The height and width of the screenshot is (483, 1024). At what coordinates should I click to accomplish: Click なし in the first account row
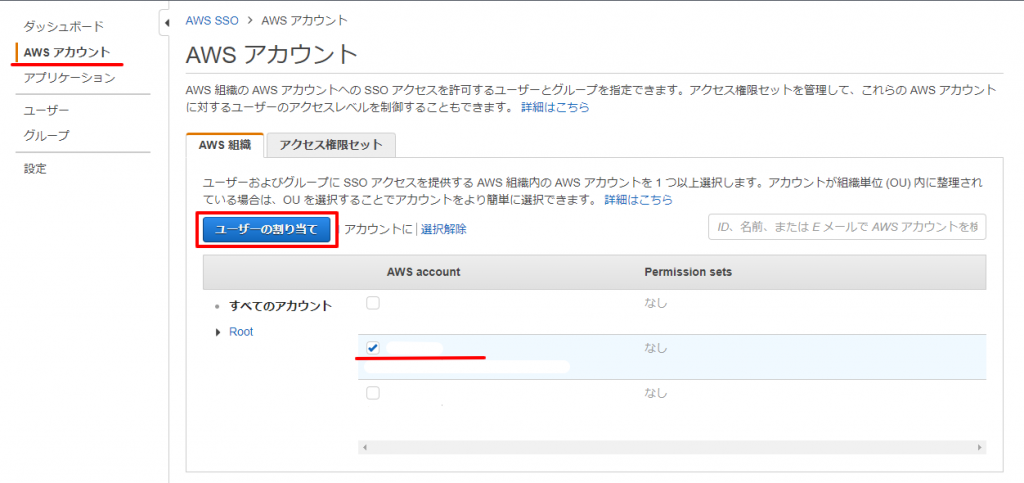point(656,303)
